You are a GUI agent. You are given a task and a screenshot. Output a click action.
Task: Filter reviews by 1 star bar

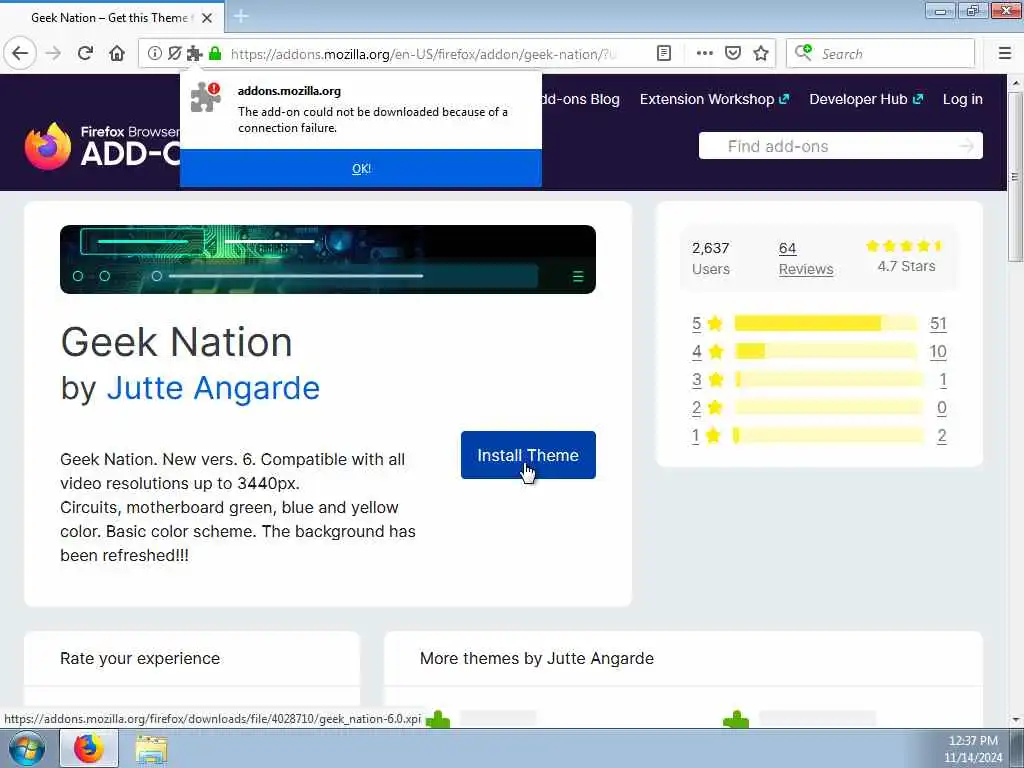(x=829, y=436)
